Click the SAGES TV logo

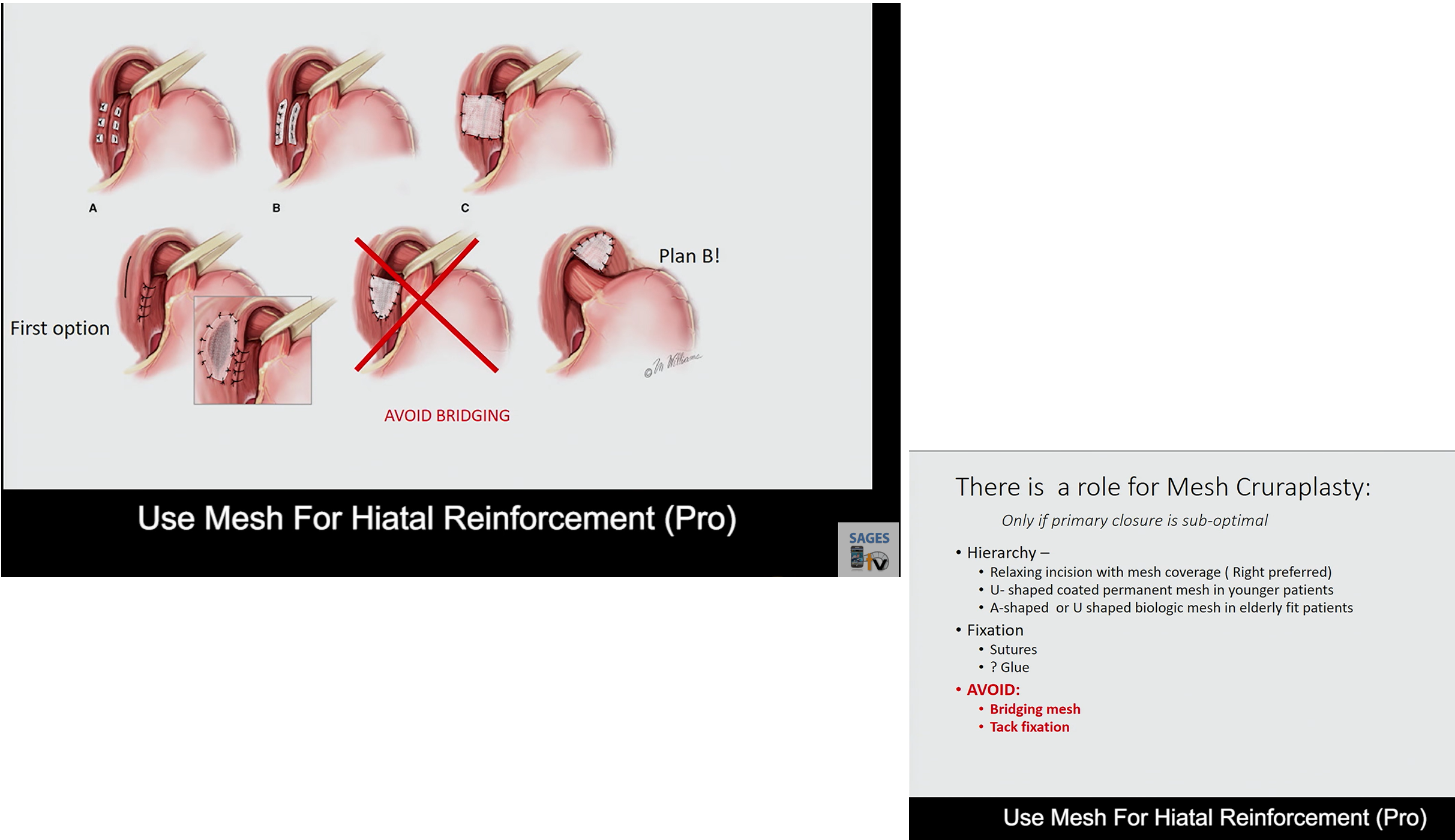(x=868, y=550)
